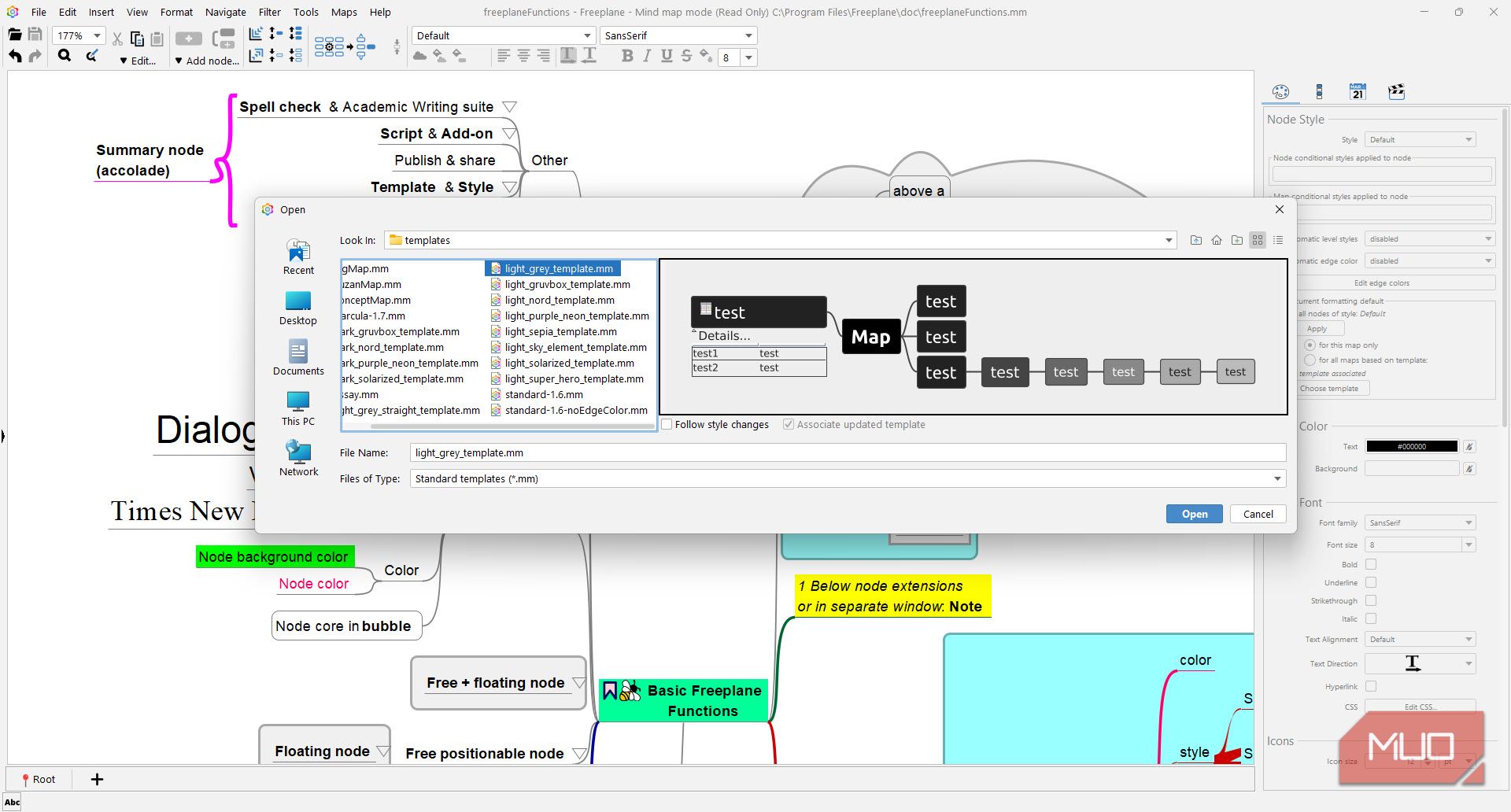The height and width of the screenshot is (812, 1511).
Task: Open the Style dropdown in Node Style panel
Action: tap(1420, 139)
